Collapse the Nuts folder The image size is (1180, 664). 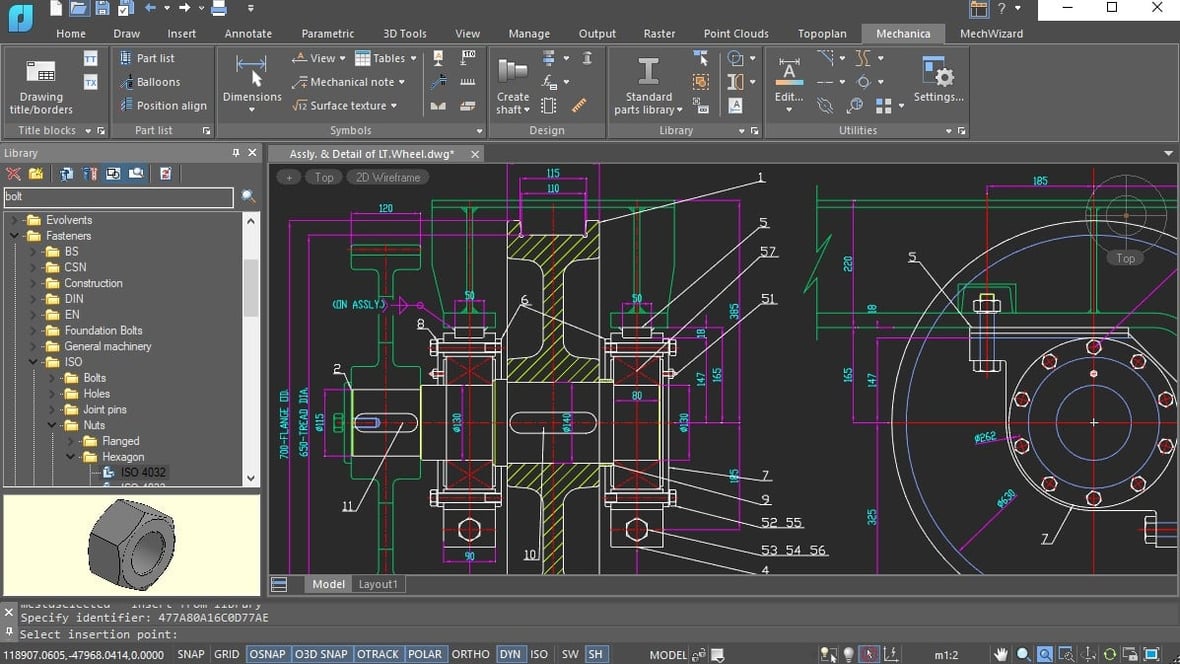pos(52,425)
